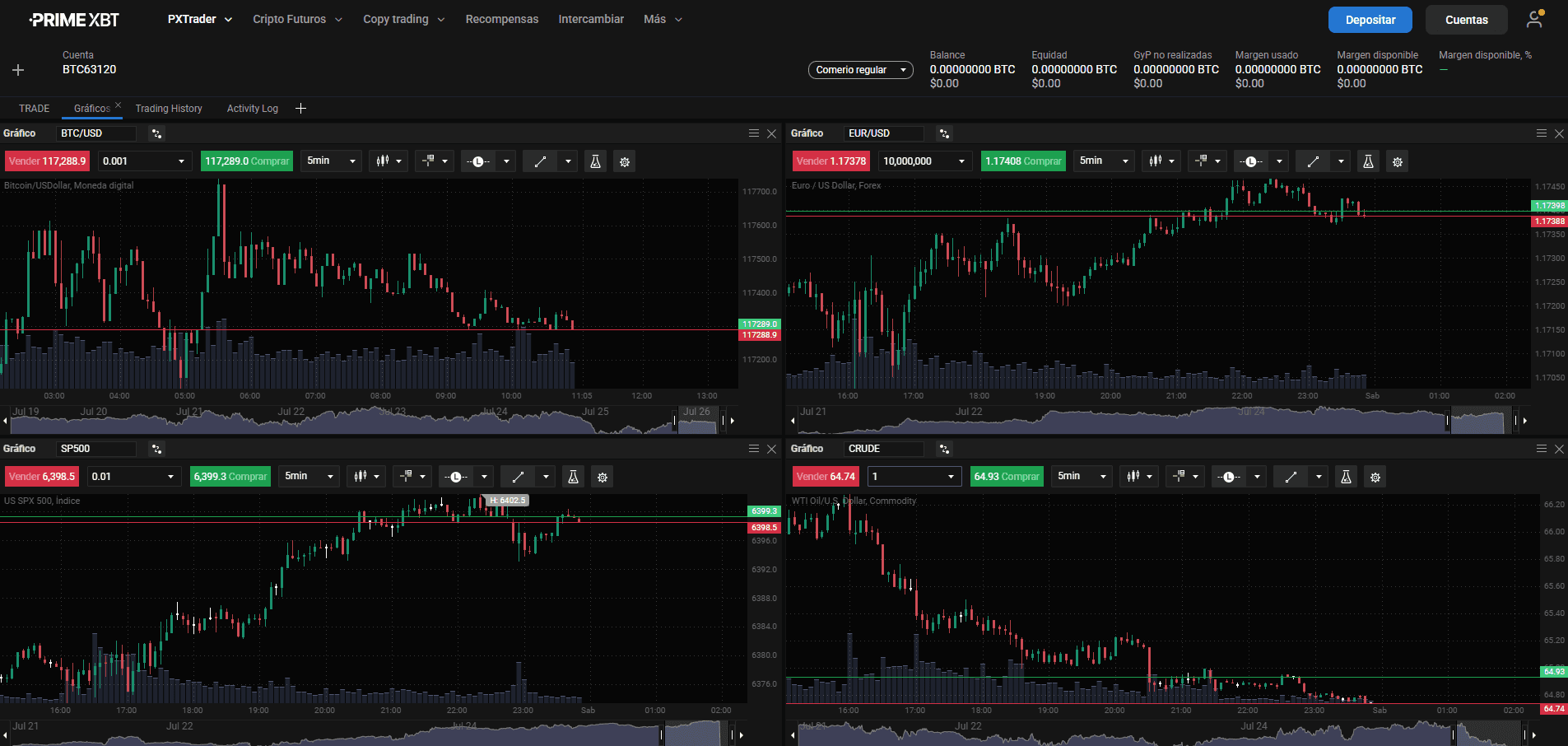Open indicators flask on CRUDE chart
Screen dimensions: 1568x746
(1346, 477)
